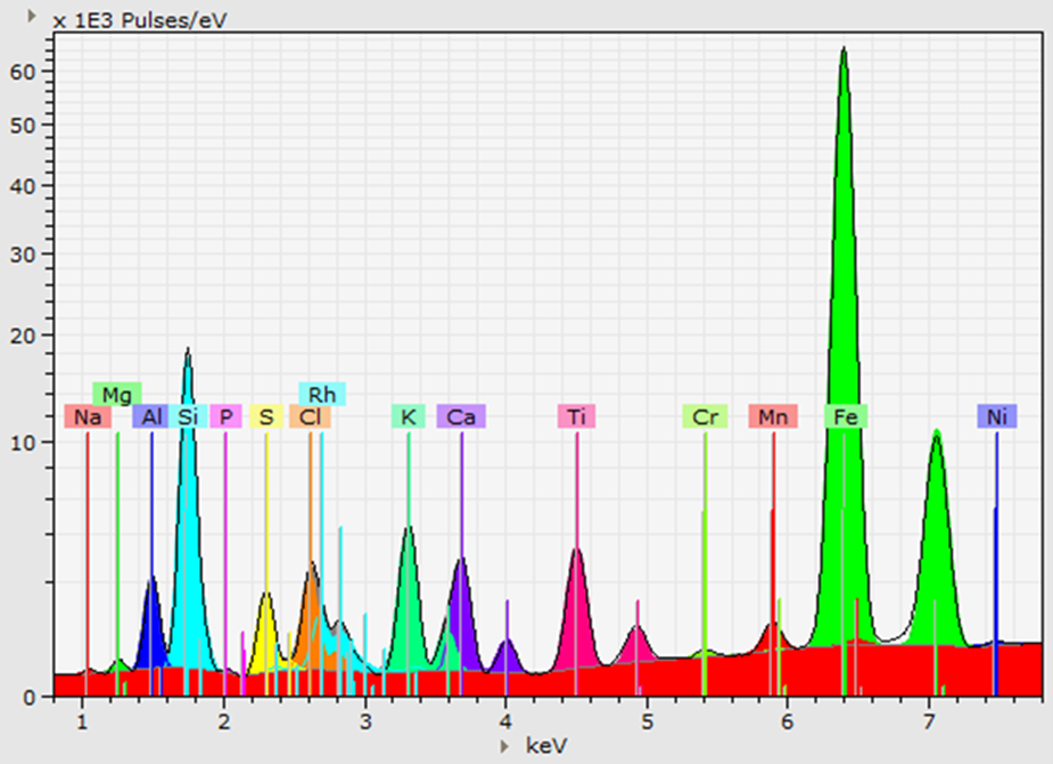This screenshot has width=1053, height=764.
Task: Select the Cr element label
Action: click(x=705, y=417)
